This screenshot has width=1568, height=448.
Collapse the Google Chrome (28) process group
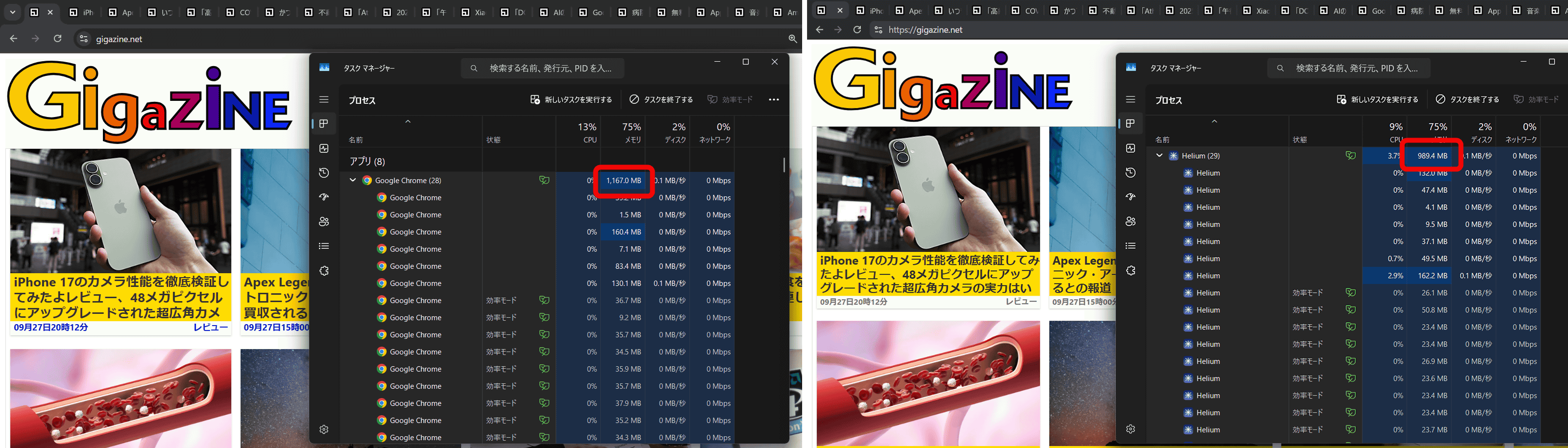coord(352,181)
